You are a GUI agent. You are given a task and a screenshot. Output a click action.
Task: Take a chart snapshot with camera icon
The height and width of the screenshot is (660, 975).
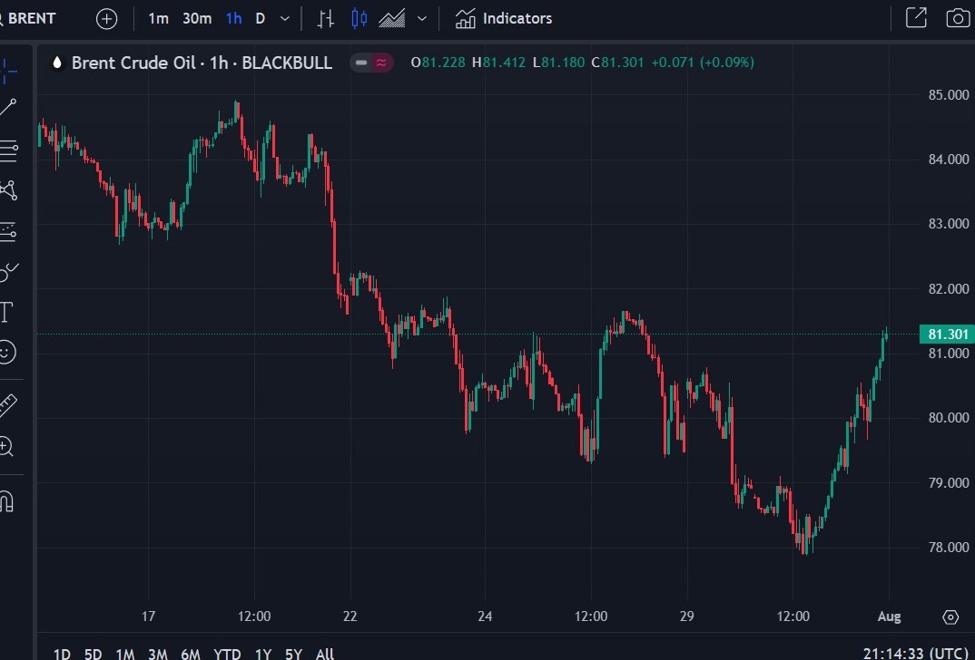coord(956,18)
